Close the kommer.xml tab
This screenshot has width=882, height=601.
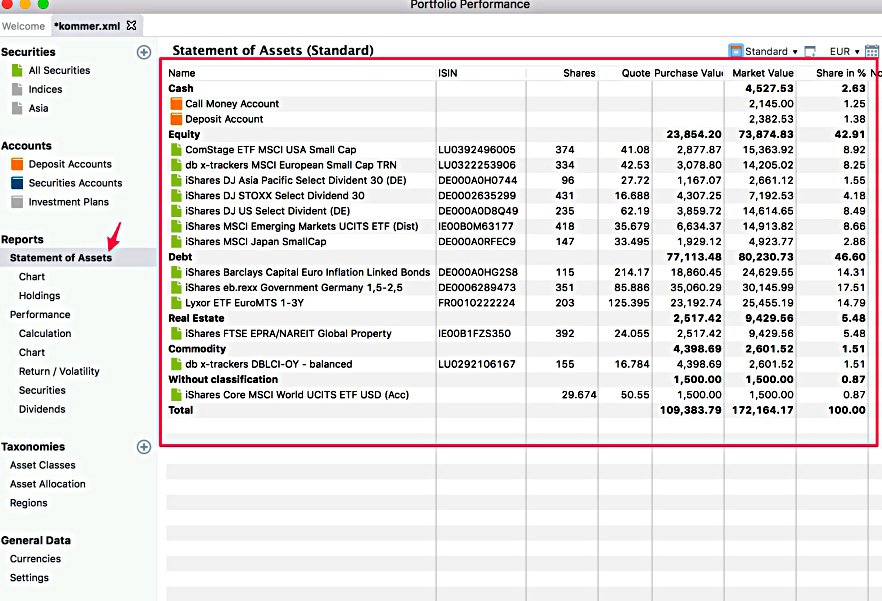coord(132,25)
